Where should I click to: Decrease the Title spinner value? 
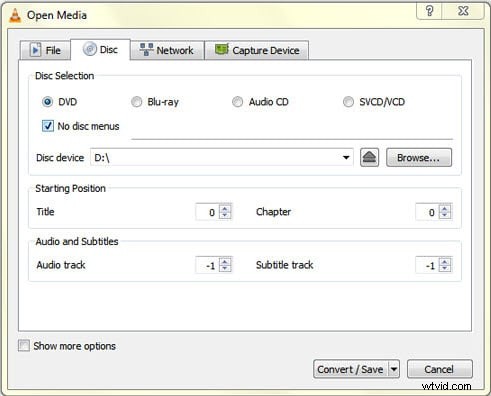225,215
